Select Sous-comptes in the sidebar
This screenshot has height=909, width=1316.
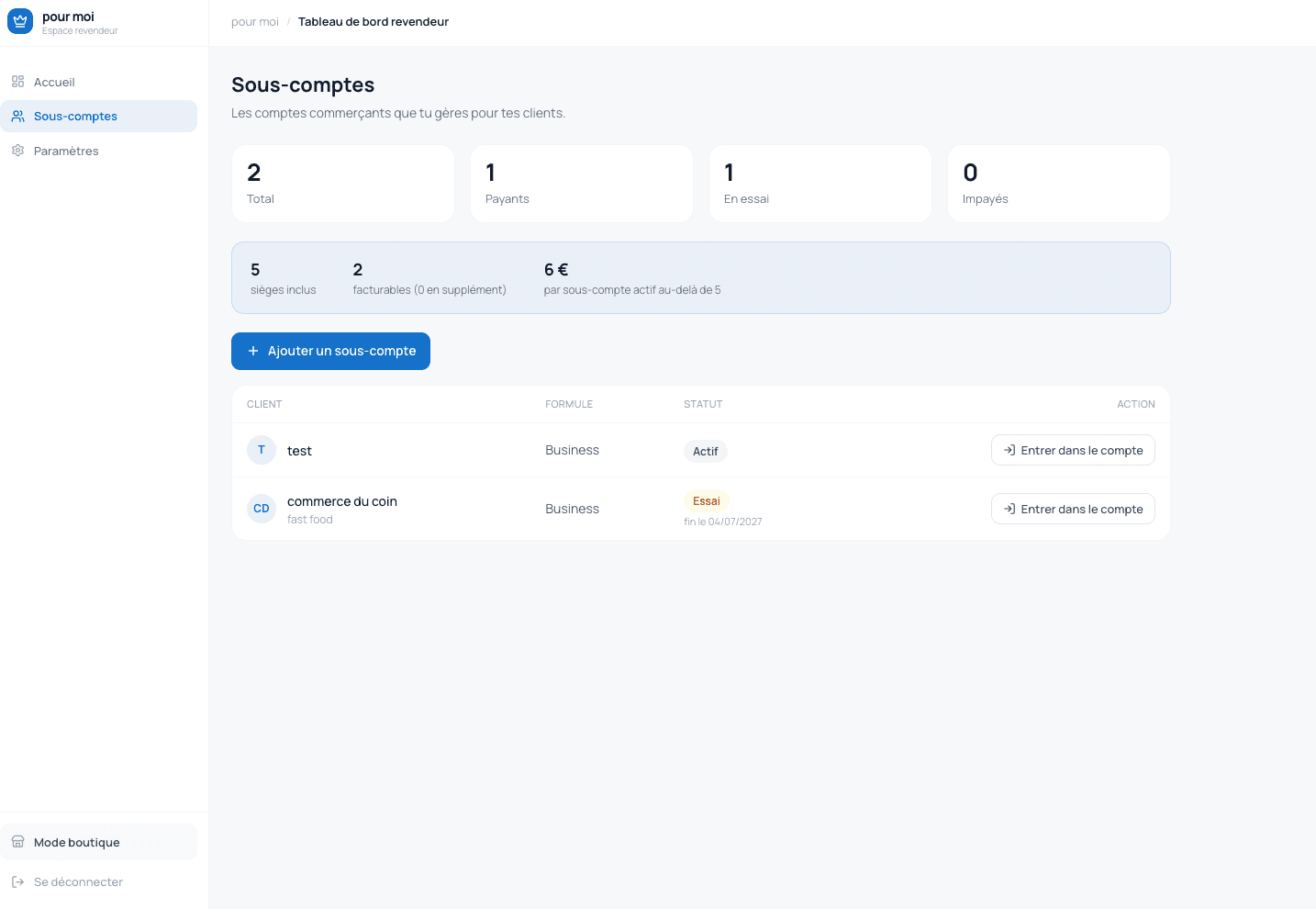point(98,116)
